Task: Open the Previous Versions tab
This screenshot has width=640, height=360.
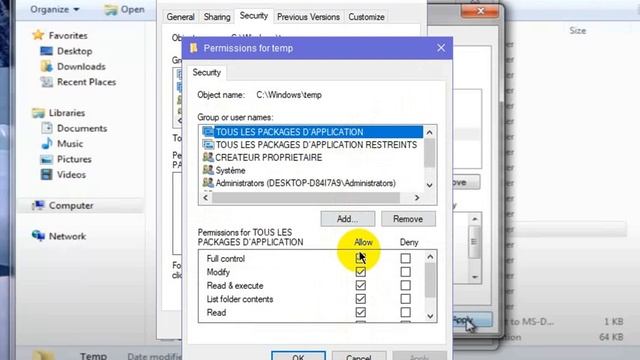Action: pyautogui.click(x=308, y=17)
